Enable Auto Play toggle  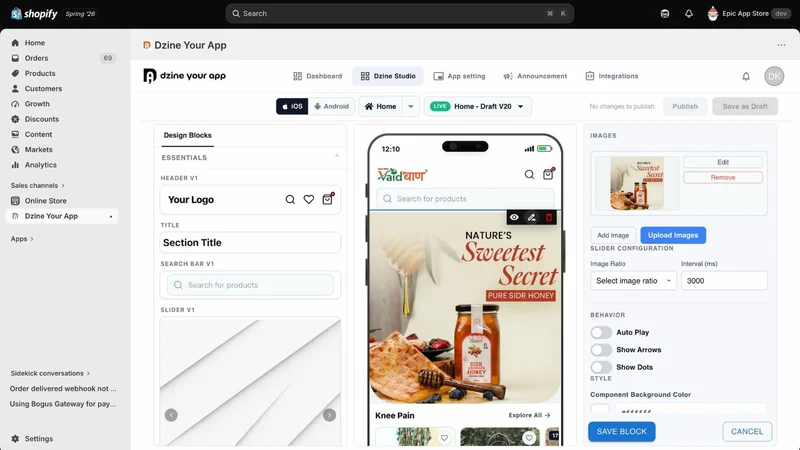point(601,333)
